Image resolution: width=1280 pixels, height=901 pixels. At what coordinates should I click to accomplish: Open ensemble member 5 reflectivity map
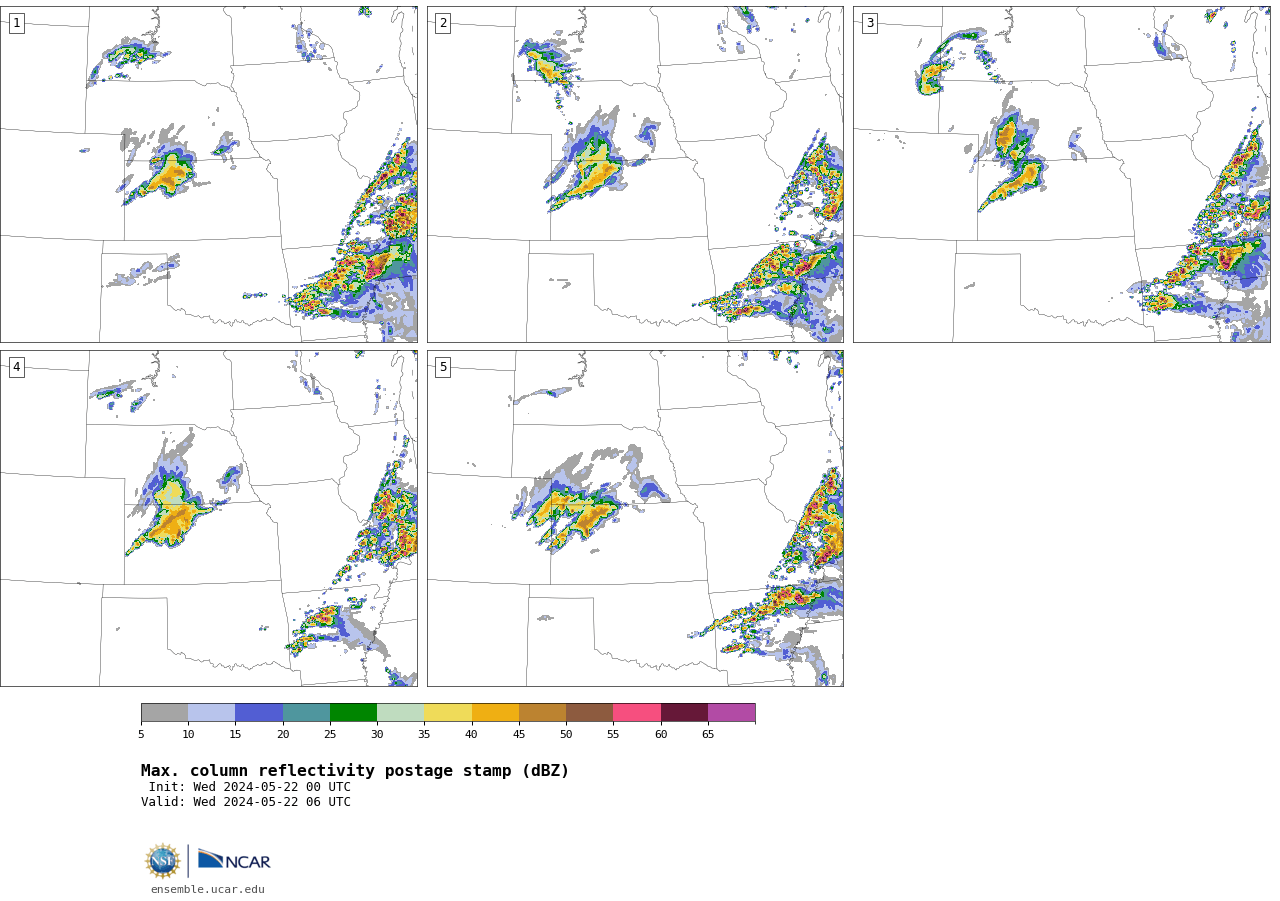(635, 518)
